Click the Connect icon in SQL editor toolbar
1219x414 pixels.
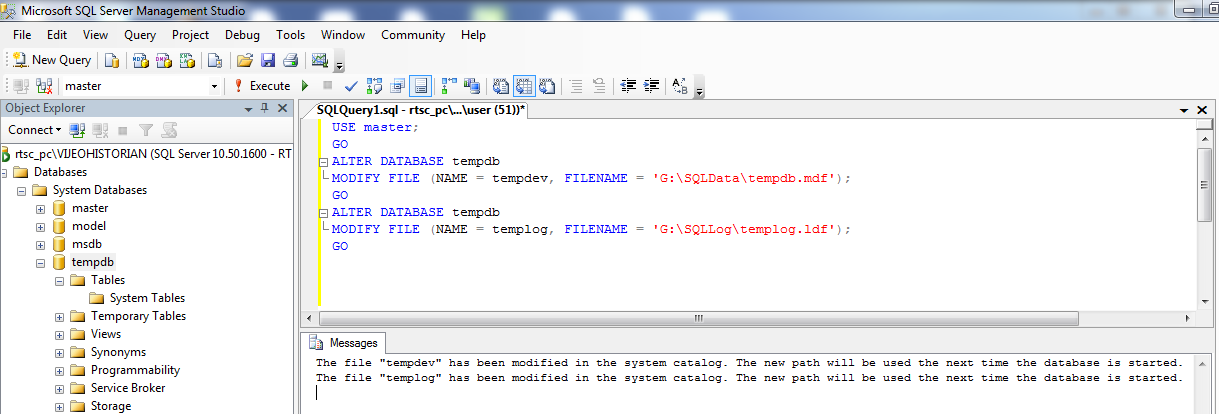click(x=21, y=86)
